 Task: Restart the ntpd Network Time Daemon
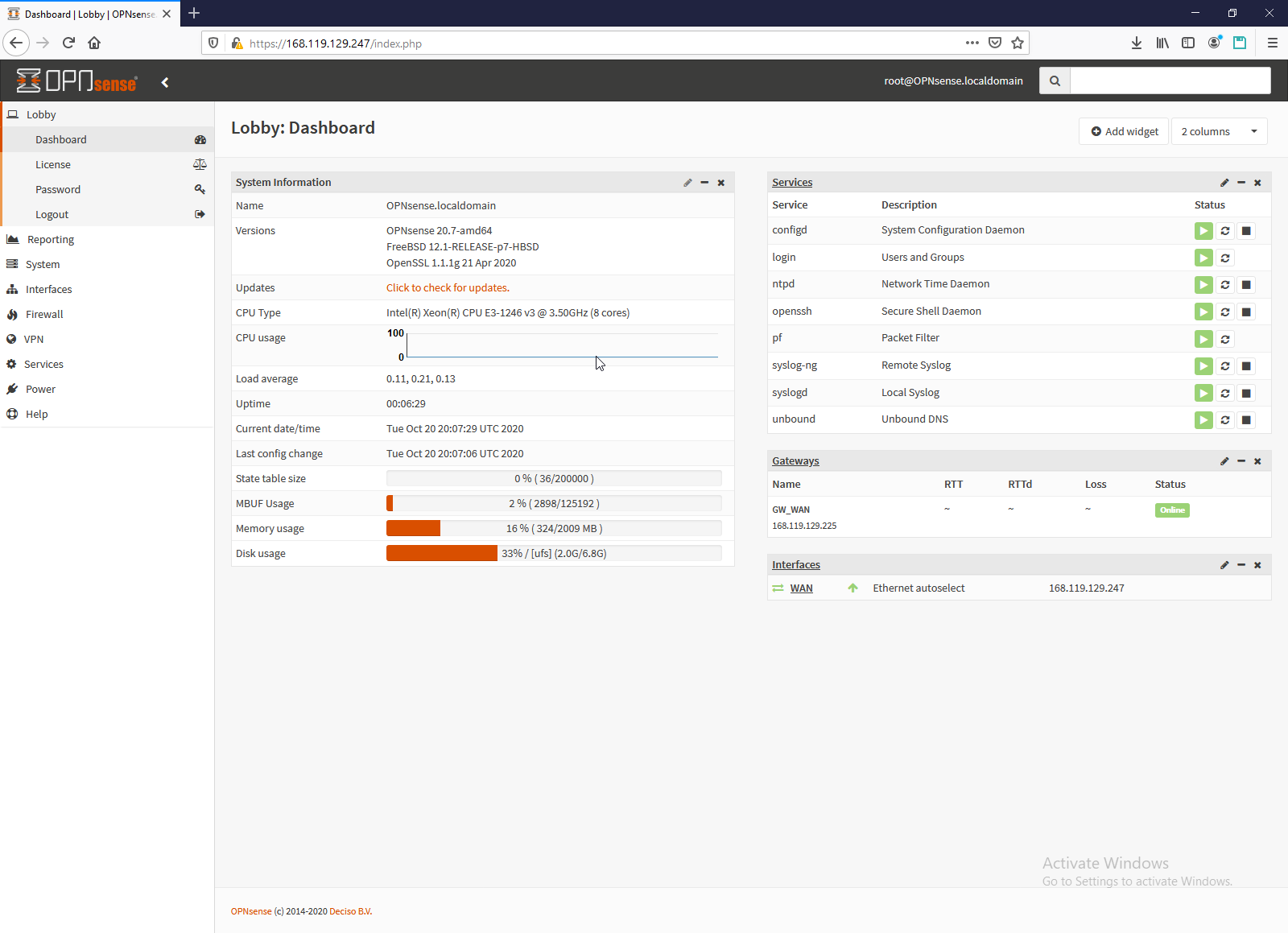click(x=1225, y=285)
